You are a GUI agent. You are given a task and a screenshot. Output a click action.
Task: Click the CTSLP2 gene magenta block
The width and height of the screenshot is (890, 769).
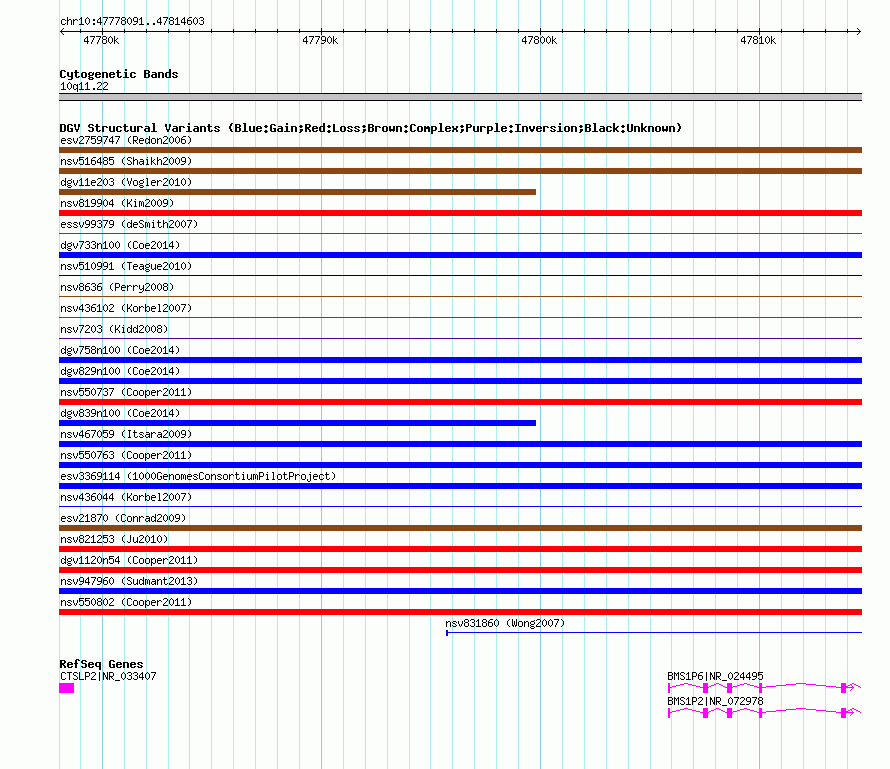[66, 688]
